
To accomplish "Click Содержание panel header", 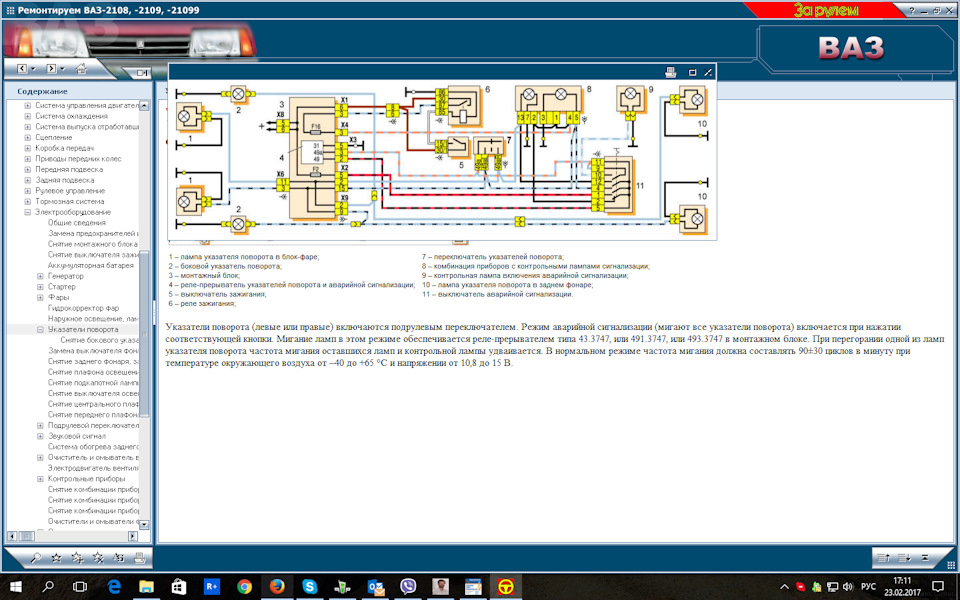I will pos(42,91).
